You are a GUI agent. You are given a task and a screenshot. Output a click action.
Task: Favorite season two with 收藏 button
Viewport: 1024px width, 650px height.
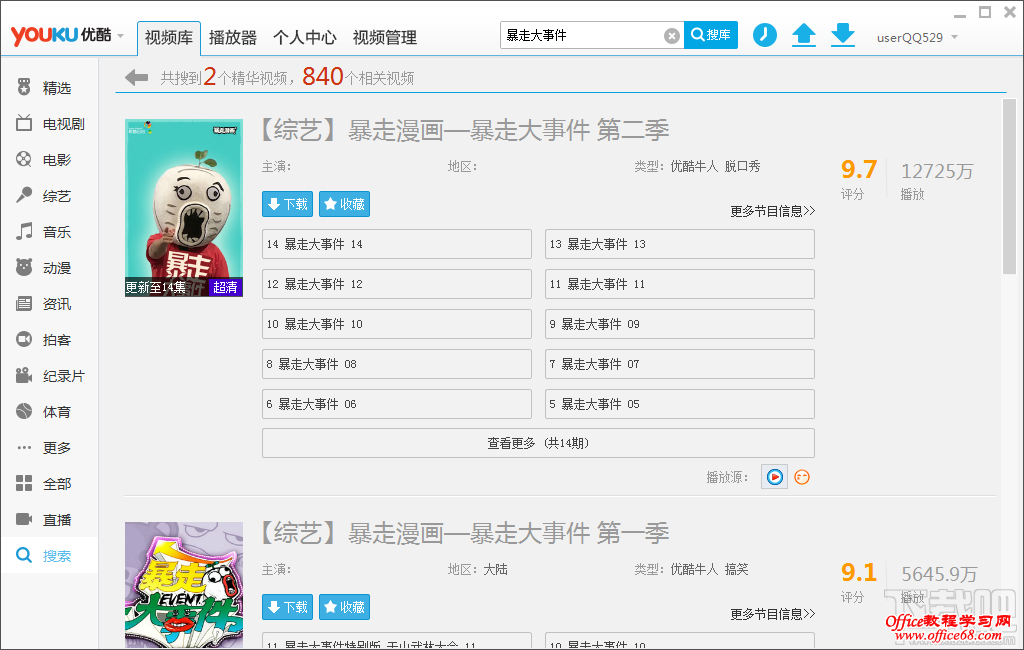coord(344,204)
